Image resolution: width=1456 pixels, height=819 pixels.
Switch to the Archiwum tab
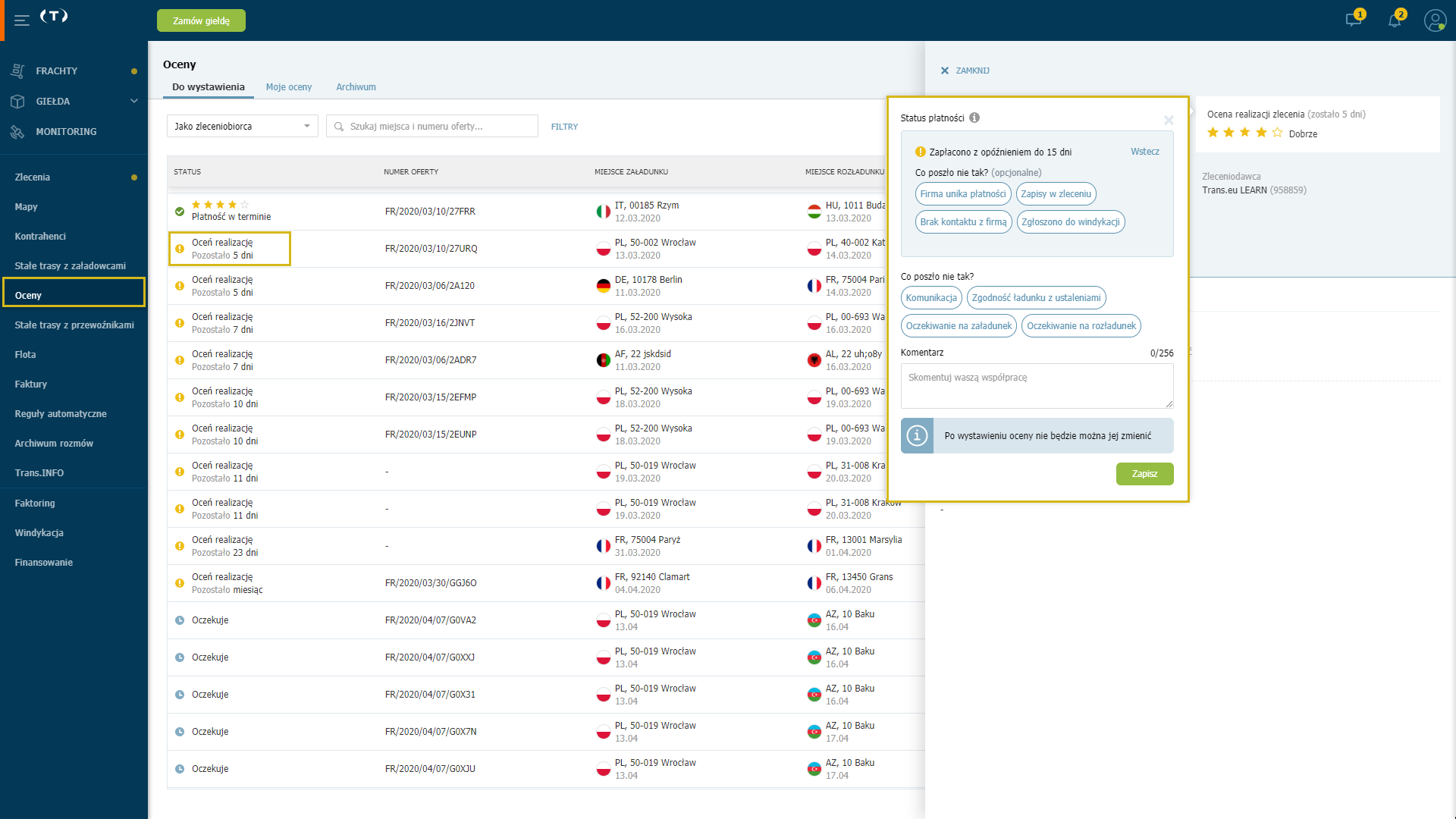356,87
